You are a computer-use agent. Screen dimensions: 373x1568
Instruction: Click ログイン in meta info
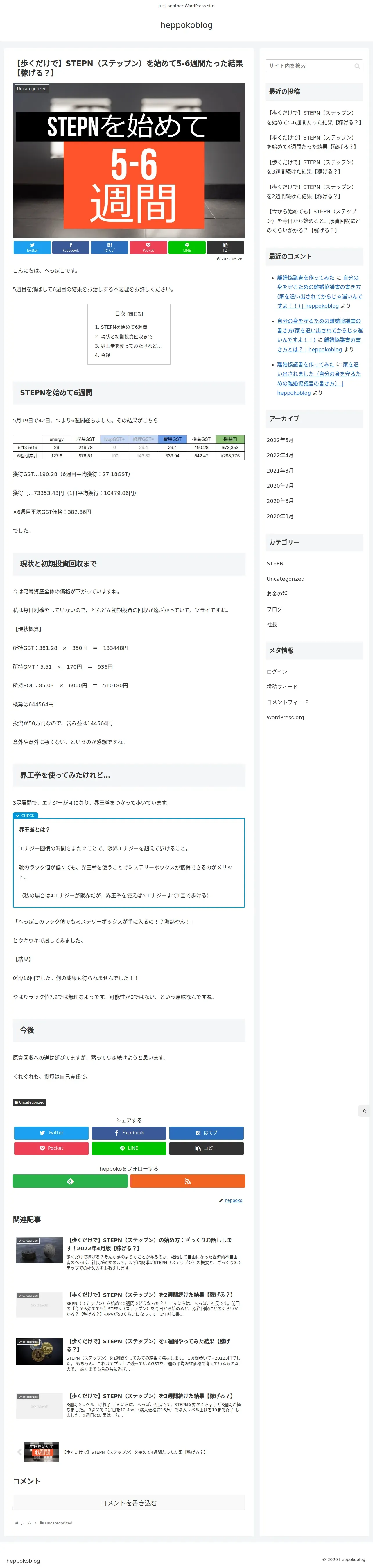277,672
